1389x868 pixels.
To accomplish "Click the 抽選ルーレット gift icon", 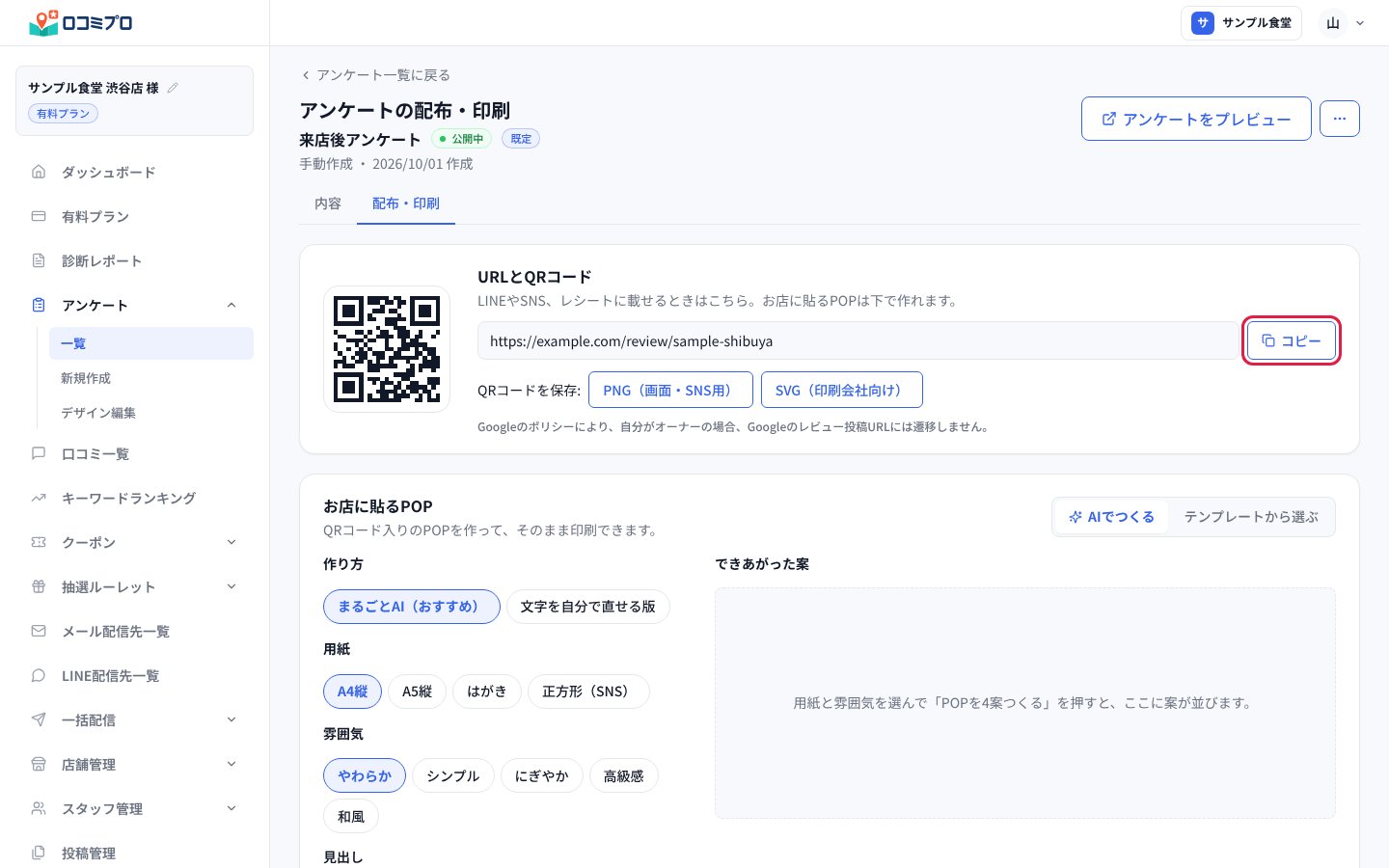I will 39,586.
